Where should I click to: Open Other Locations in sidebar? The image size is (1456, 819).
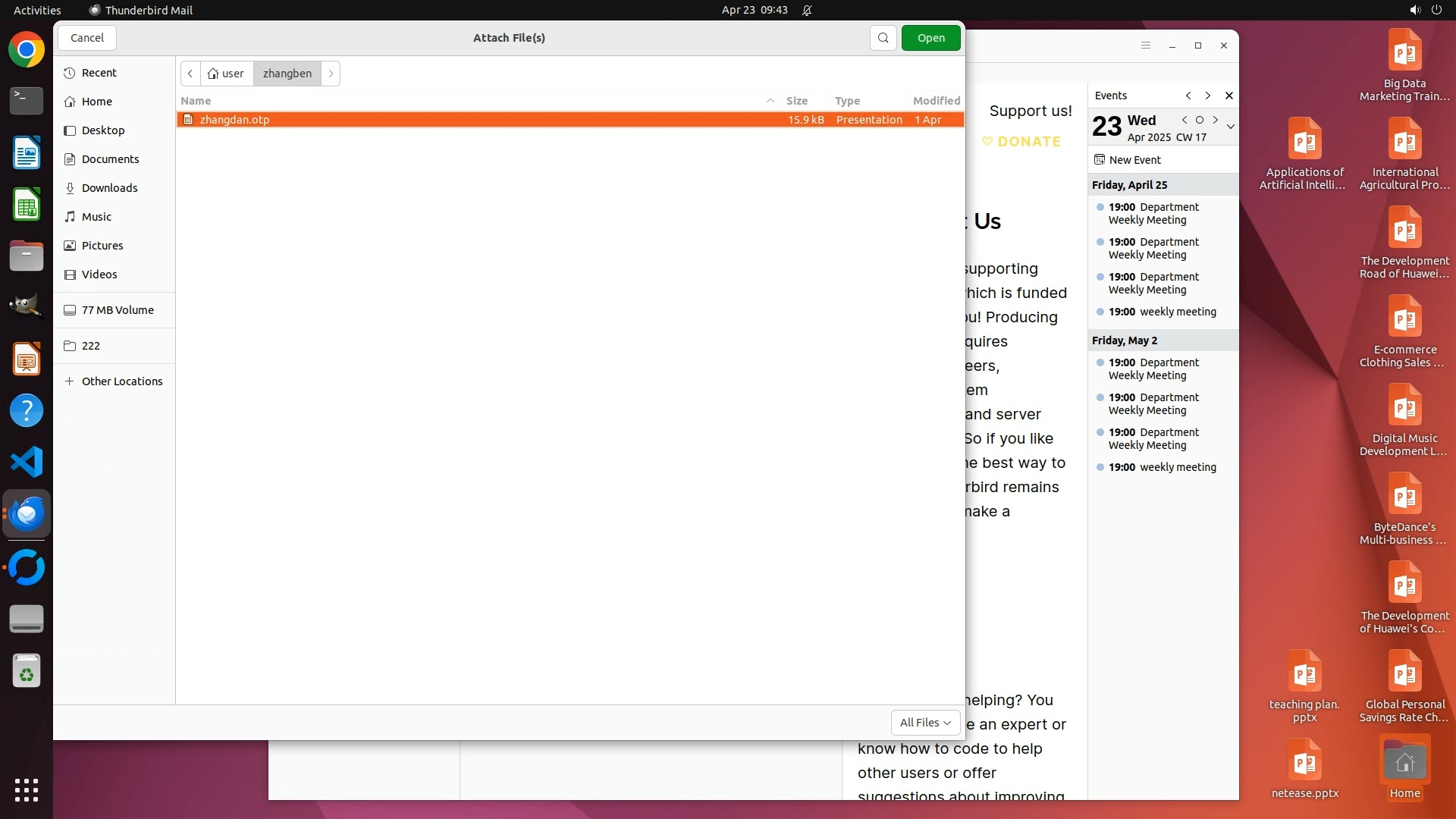121,381
